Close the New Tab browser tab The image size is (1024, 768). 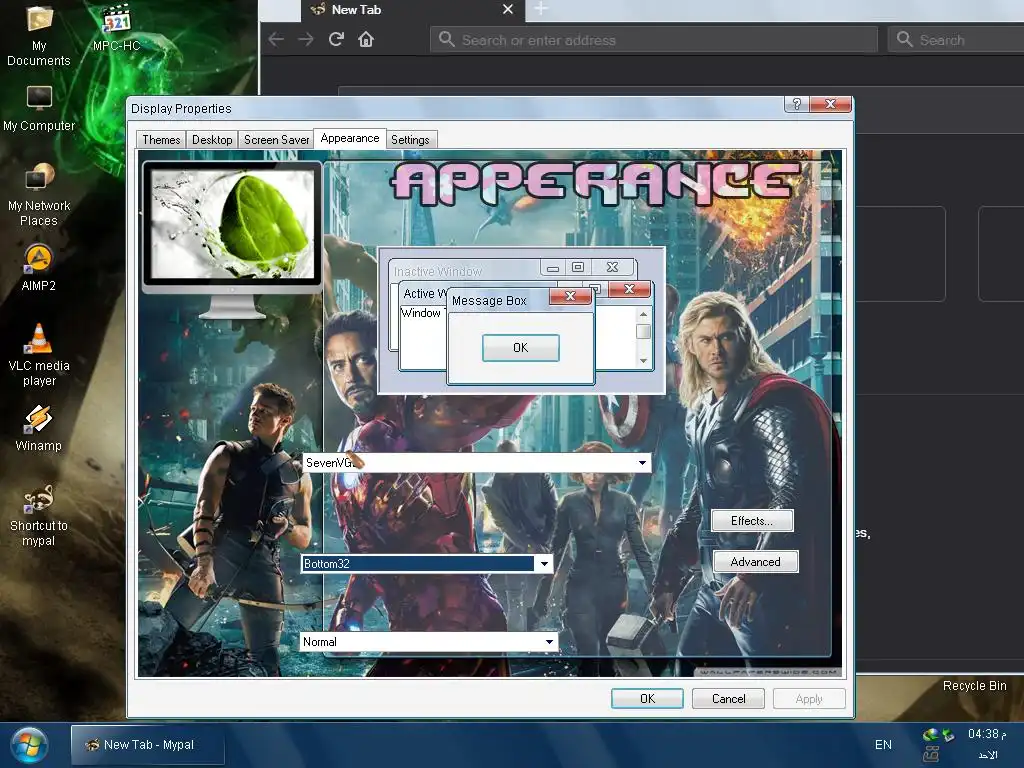tap(508, 9)
